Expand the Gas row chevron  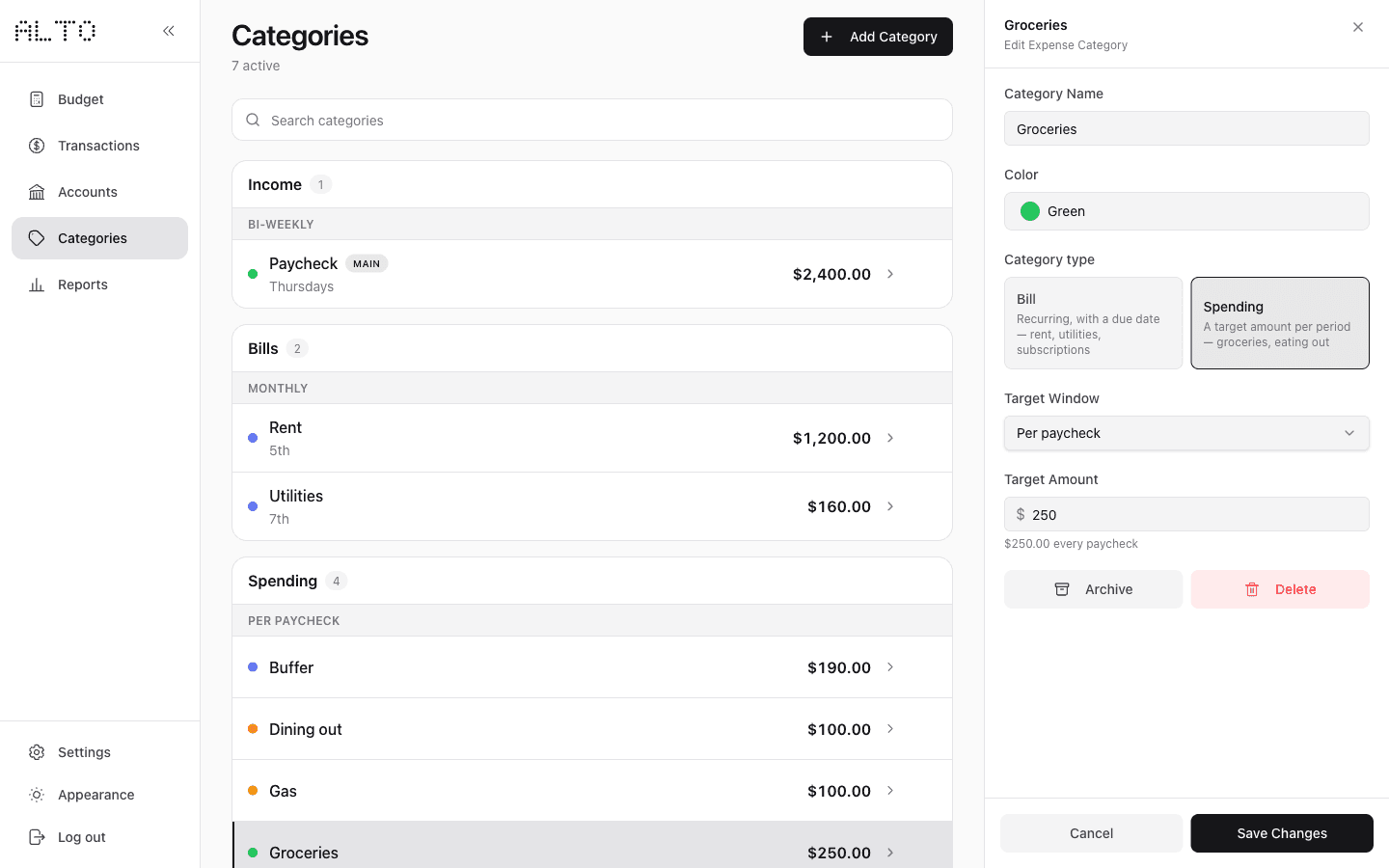890,791
